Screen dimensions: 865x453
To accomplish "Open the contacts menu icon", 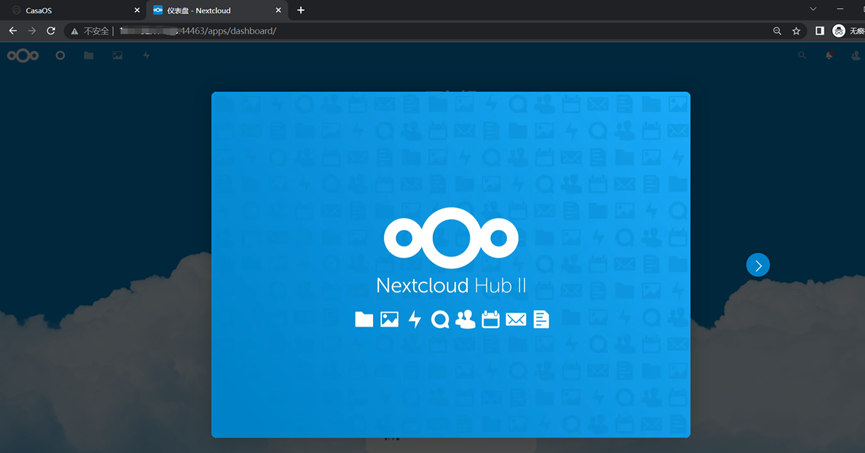I will tap(856, 55).
